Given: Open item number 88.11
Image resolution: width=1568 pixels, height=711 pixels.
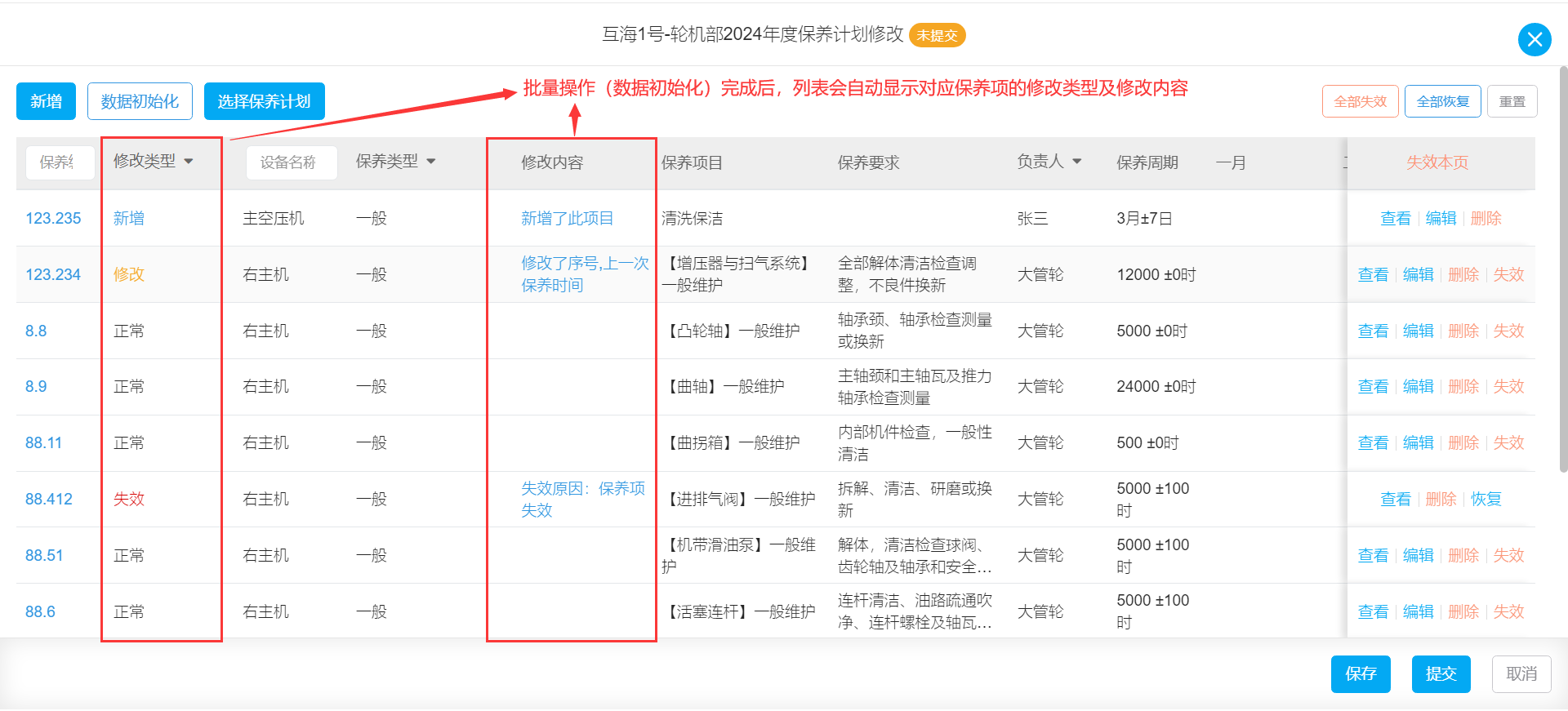Looking at the screenshot, I should [43, 442].
